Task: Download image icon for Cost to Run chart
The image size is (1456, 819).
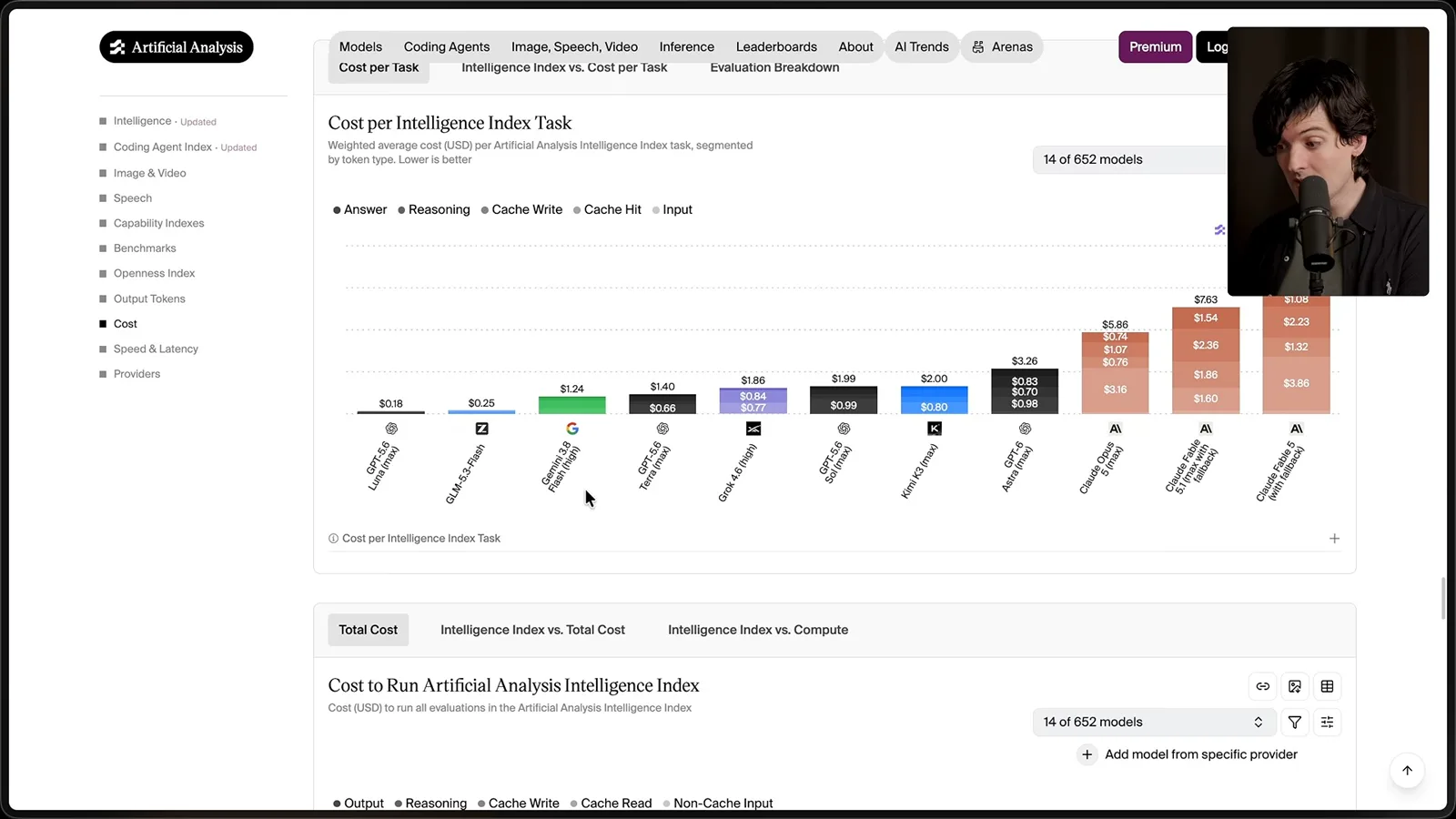Action: click(x=1295, y=686)
